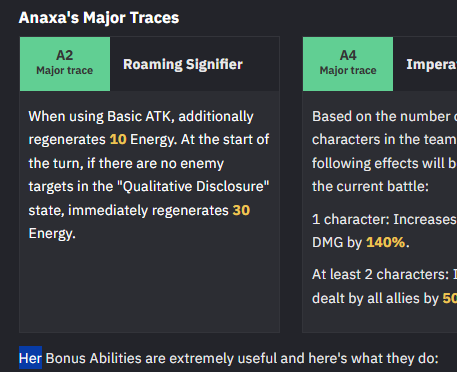The width and height of the screenshot is (457, 372).
Task: Click the word Energy ending the A2 description
Action: click(52, 233)
